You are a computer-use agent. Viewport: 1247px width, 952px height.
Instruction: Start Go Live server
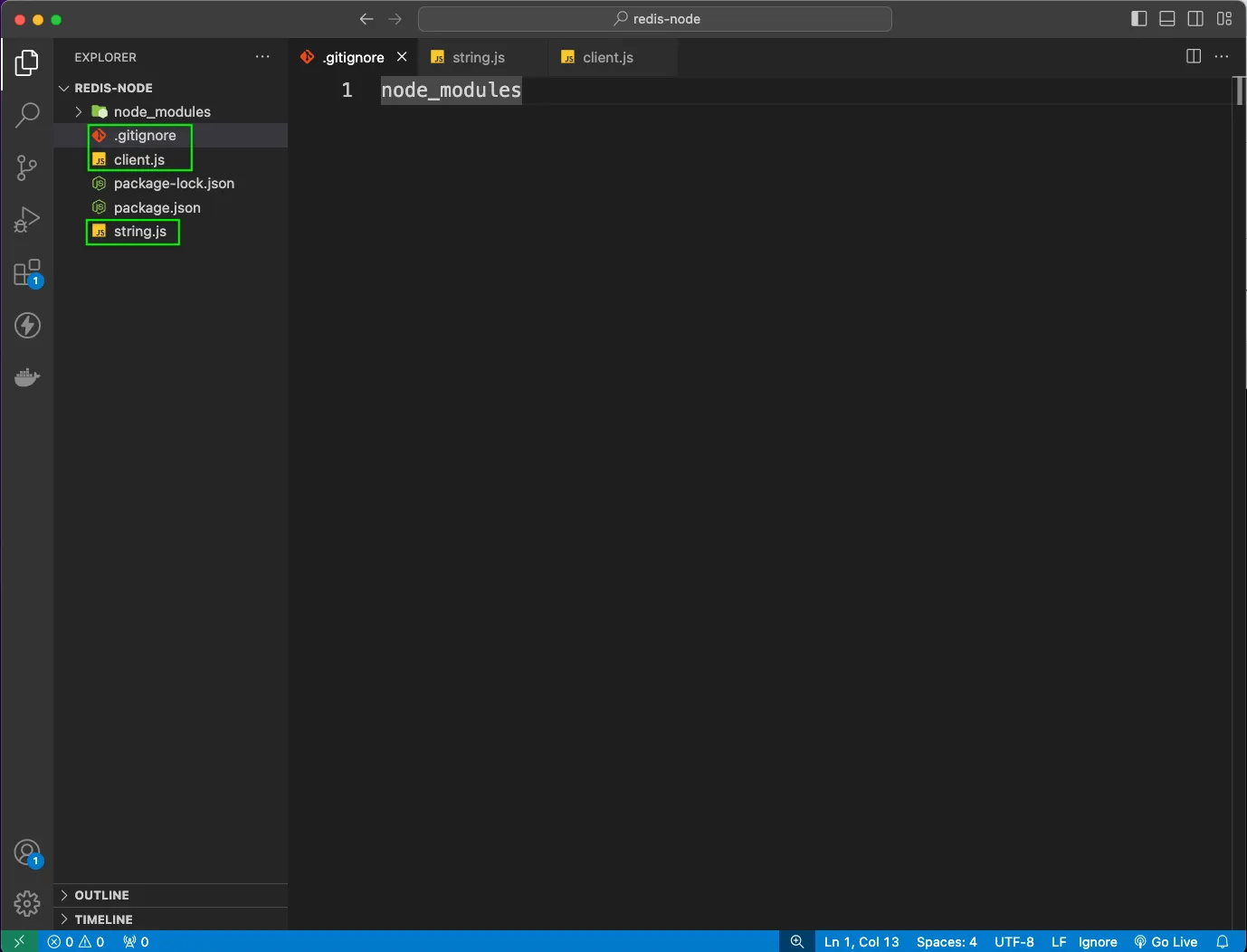tap(1166, 941)
